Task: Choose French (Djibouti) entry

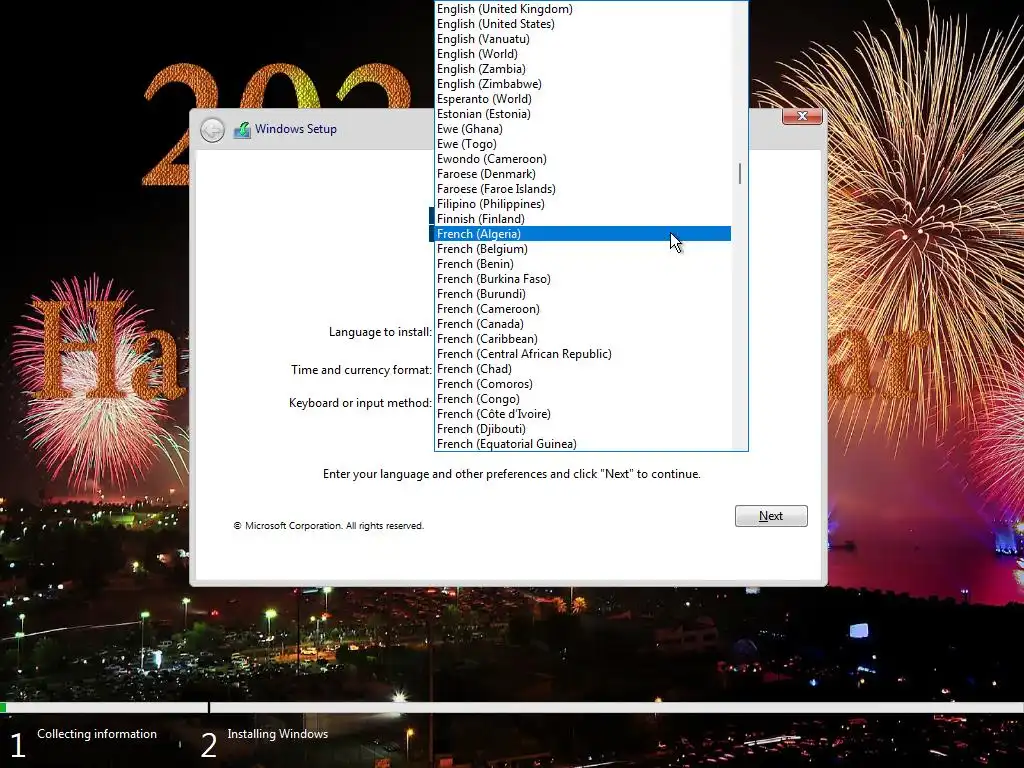Action: tap(583, 429)
